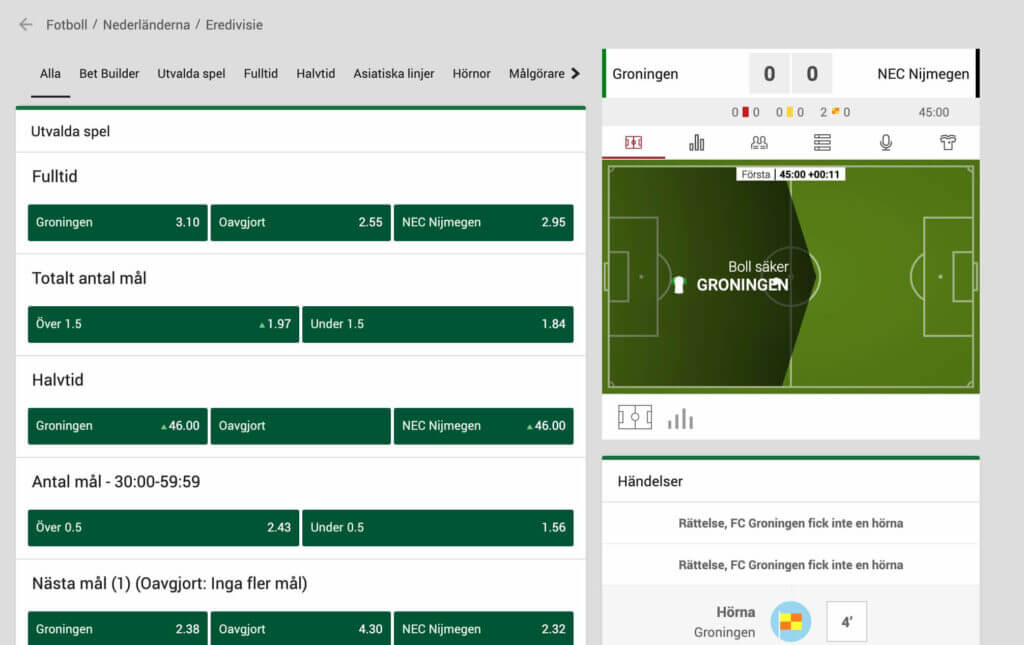
Task: Click the 'Totalt antal mål' heading
Action: point(89,278)
